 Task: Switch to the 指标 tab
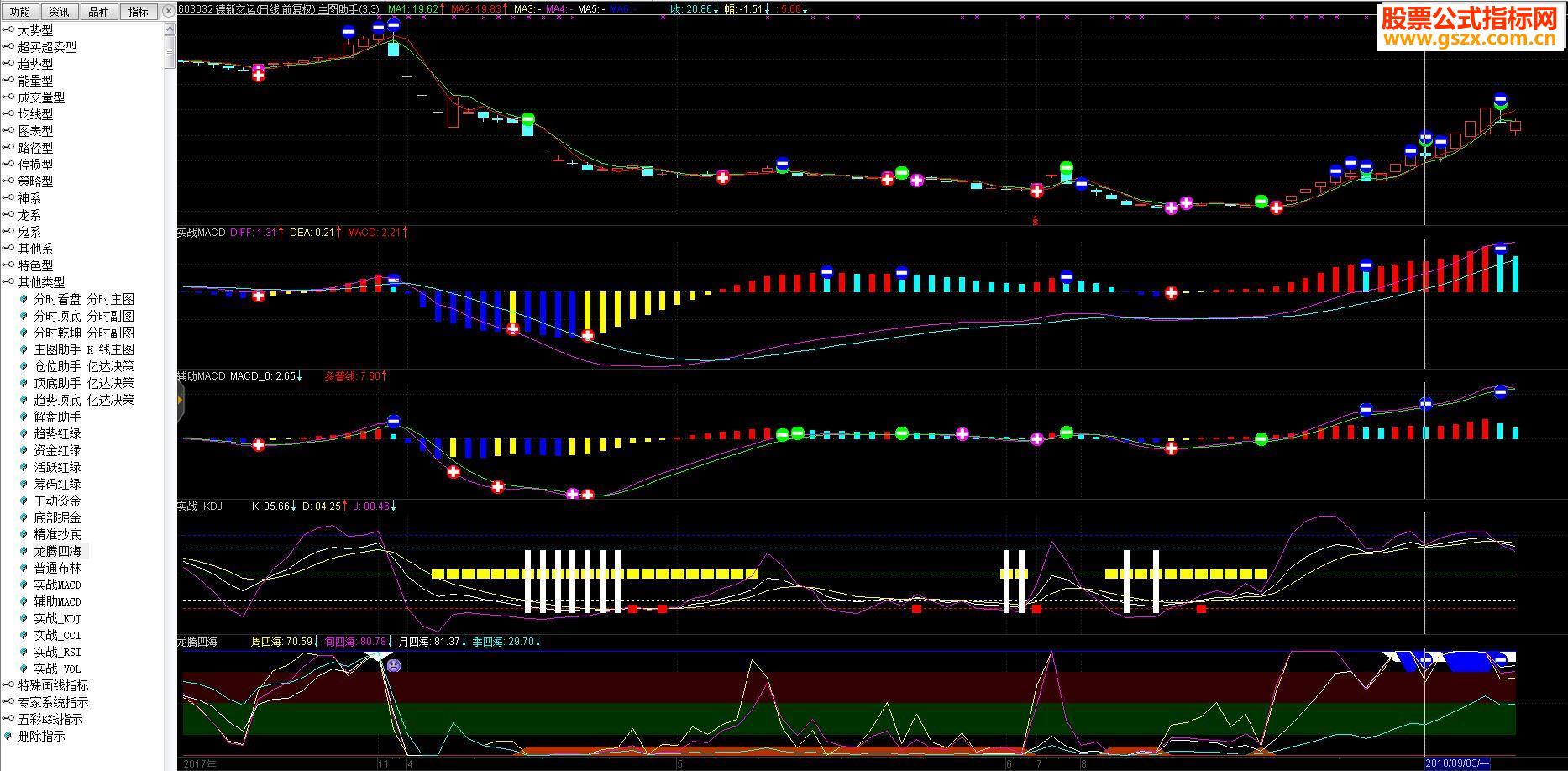pos(139,12)
